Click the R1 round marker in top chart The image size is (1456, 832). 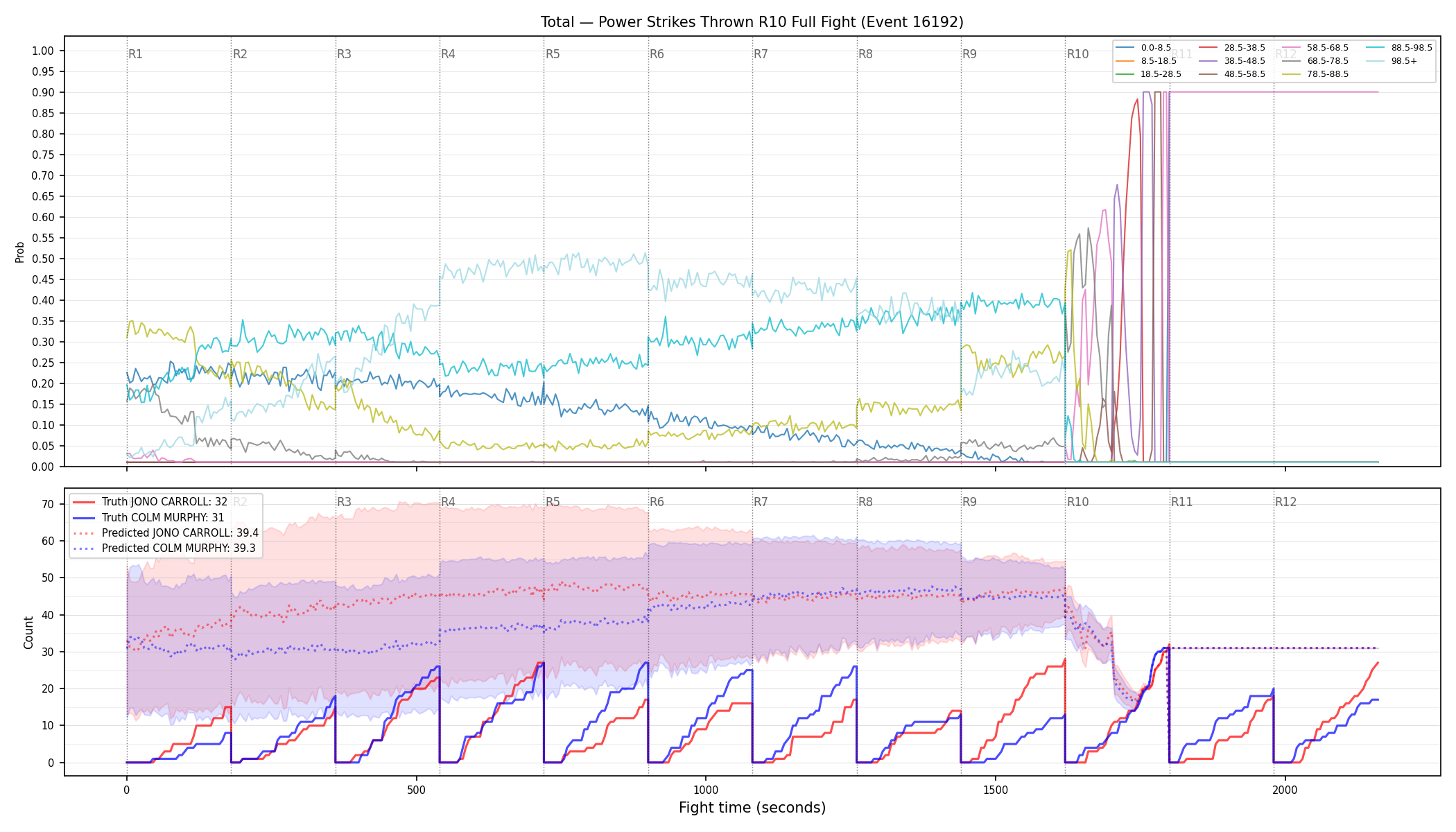coord(135,54)
